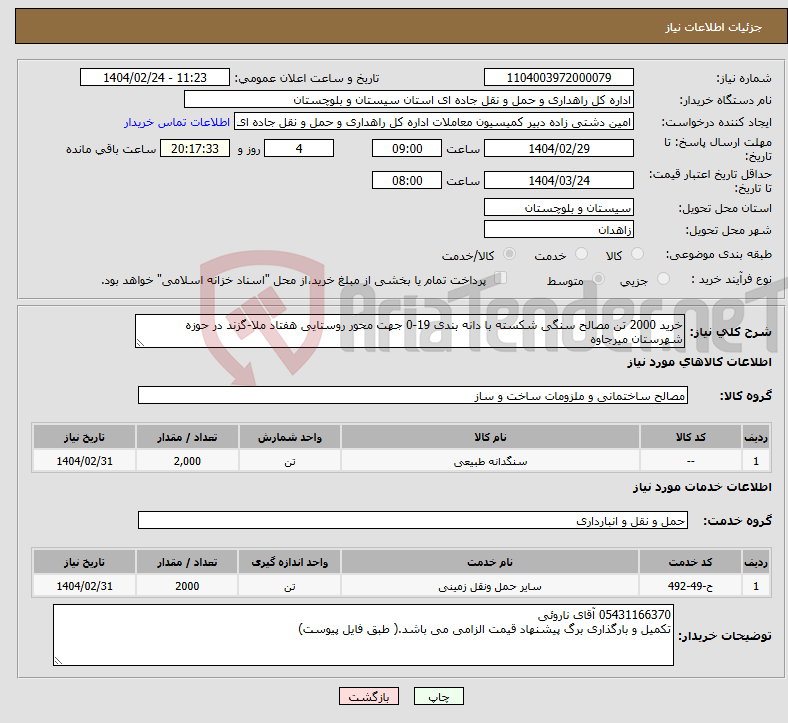Image resolution: width=788 pixels, height=723 pixels.
Task: Click the توضیحات خریدار notes textarea
Action: 363,635
